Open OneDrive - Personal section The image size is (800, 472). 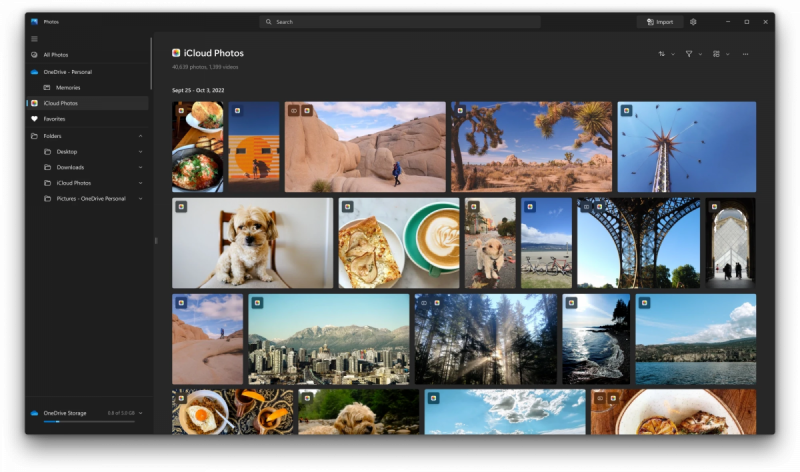[x=68, y=72]
